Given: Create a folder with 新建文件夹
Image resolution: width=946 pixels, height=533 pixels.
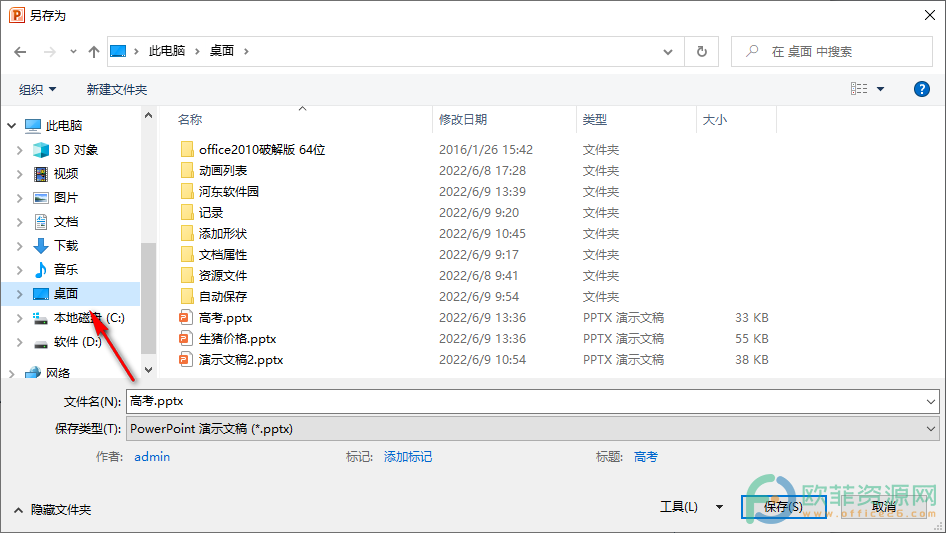Looking at the screenshot, I should click(116, 90).
